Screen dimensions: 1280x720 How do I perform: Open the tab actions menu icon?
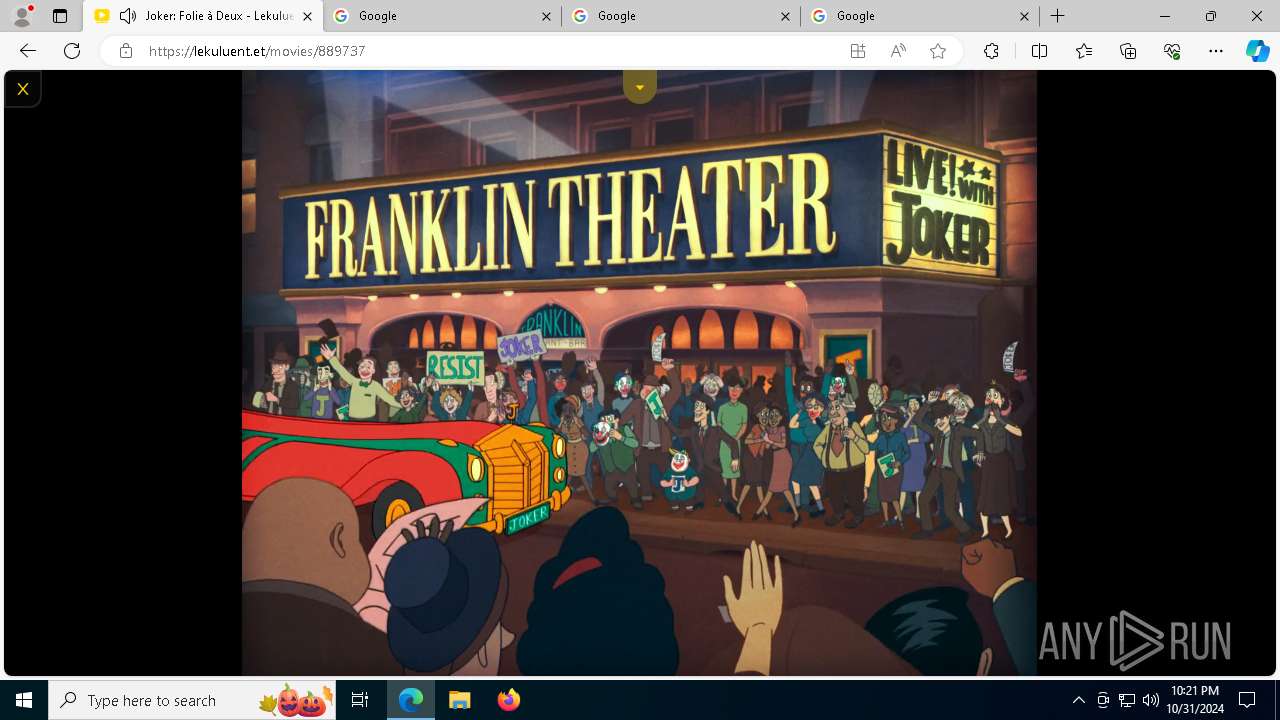point(60,16)
